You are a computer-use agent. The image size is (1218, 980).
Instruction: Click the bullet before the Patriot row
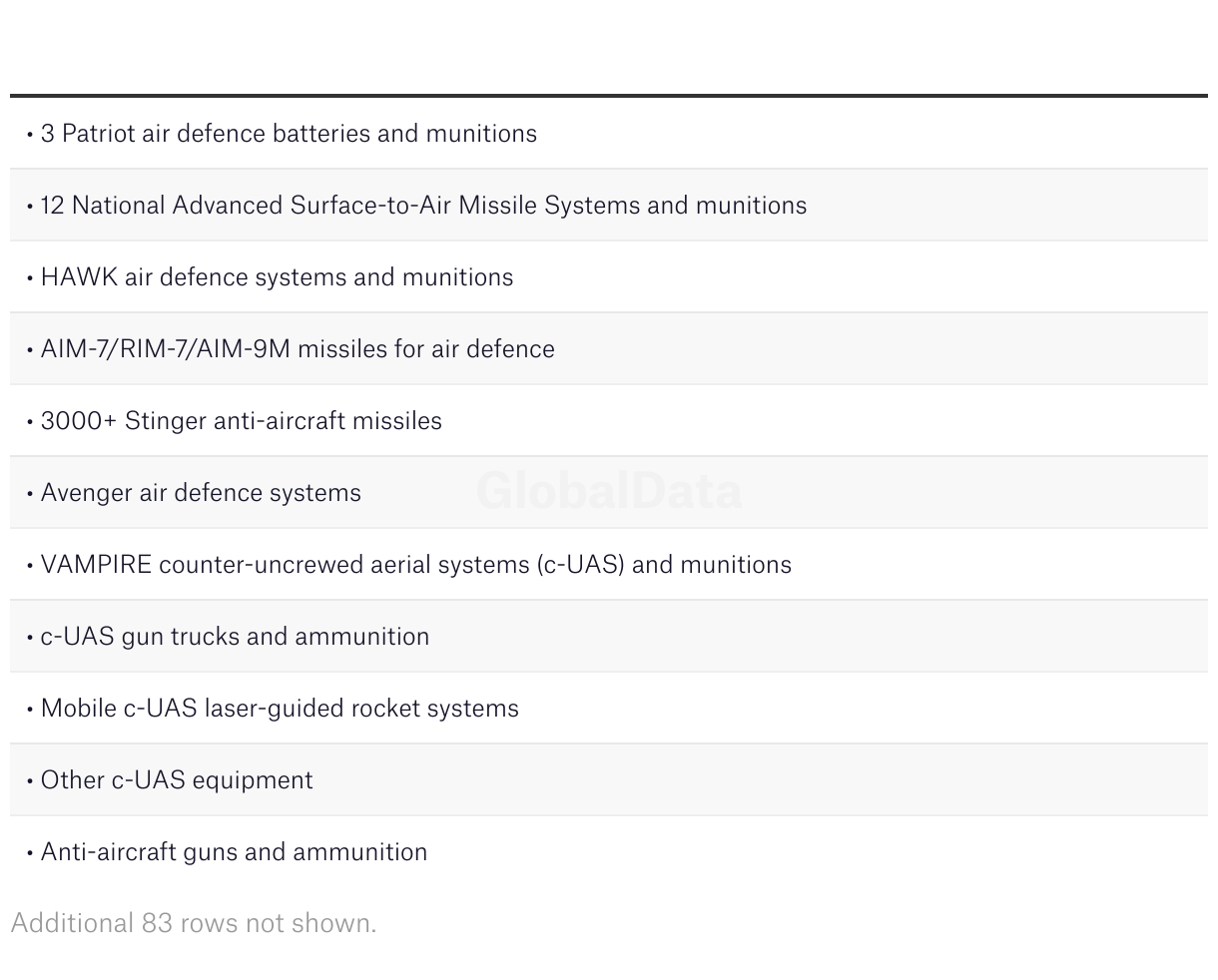click(x=30, y=135)
